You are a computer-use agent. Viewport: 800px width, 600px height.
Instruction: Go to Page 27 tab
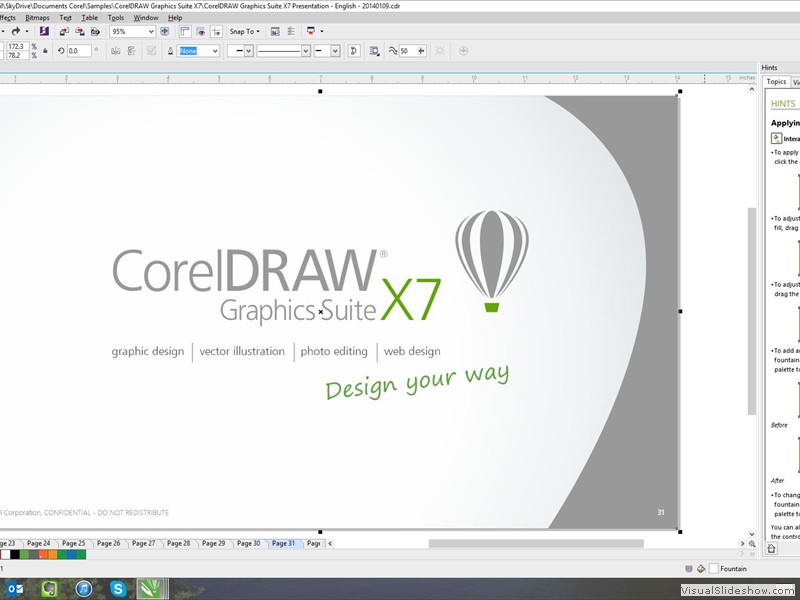(x=143, y=543)
